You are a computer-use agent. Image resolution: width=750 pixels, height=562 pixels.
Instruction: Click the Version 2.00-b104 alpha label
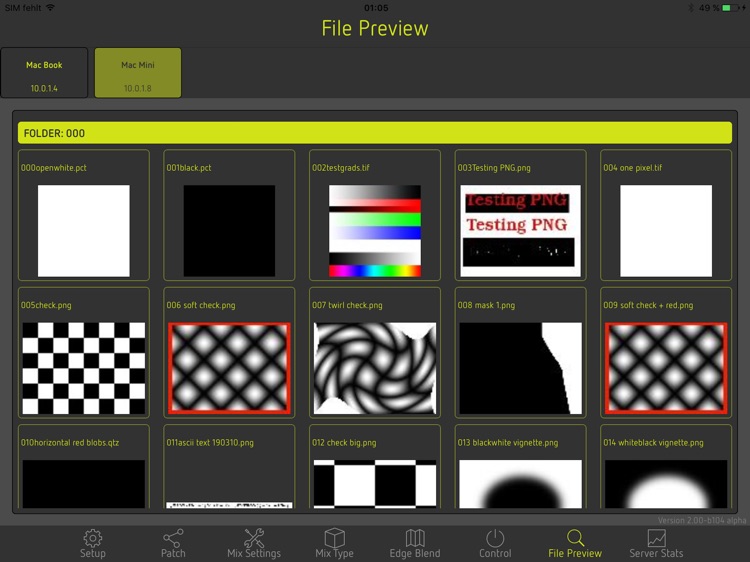(702, 520)
